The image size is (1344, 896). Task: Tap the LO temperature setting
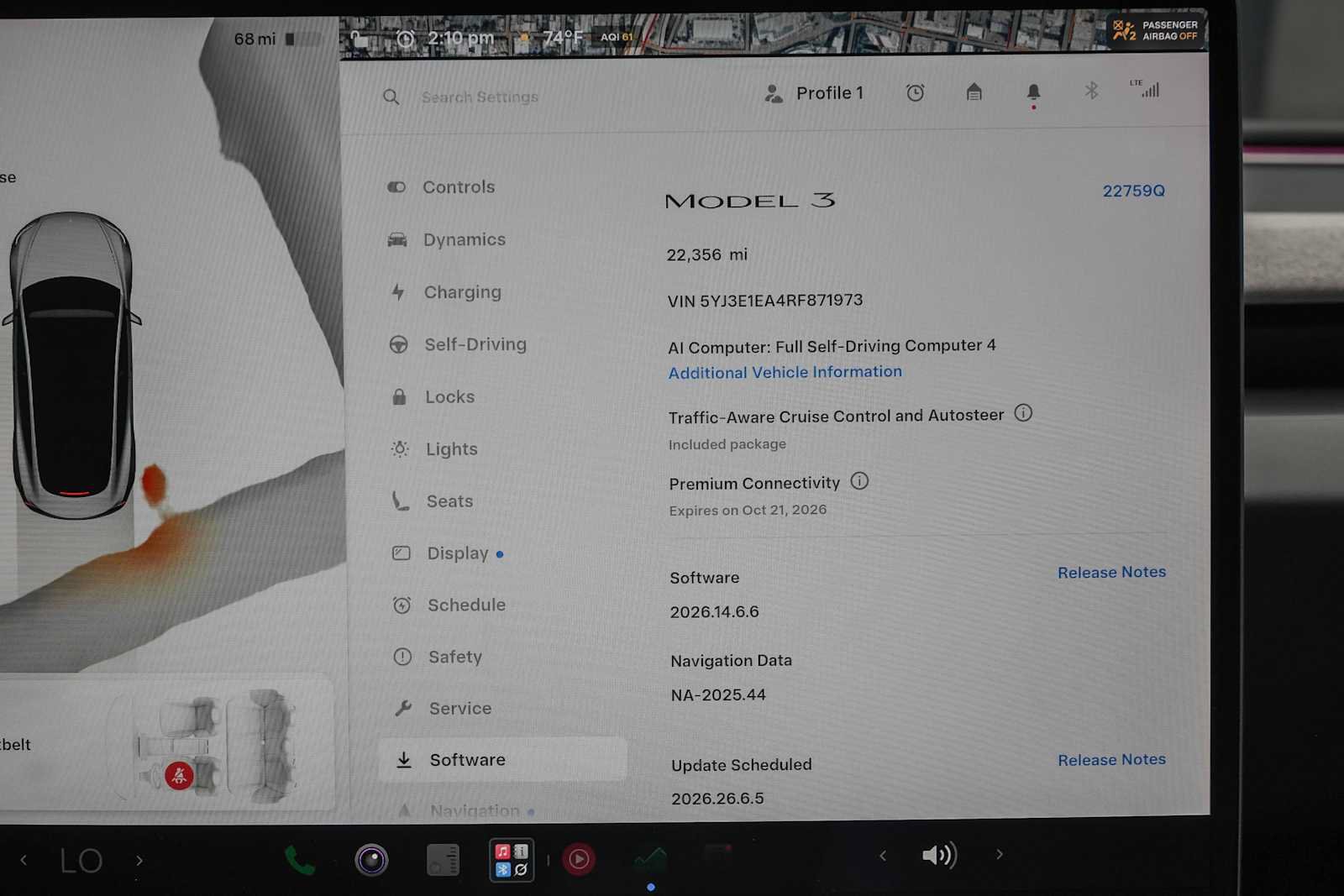[81, 861]
